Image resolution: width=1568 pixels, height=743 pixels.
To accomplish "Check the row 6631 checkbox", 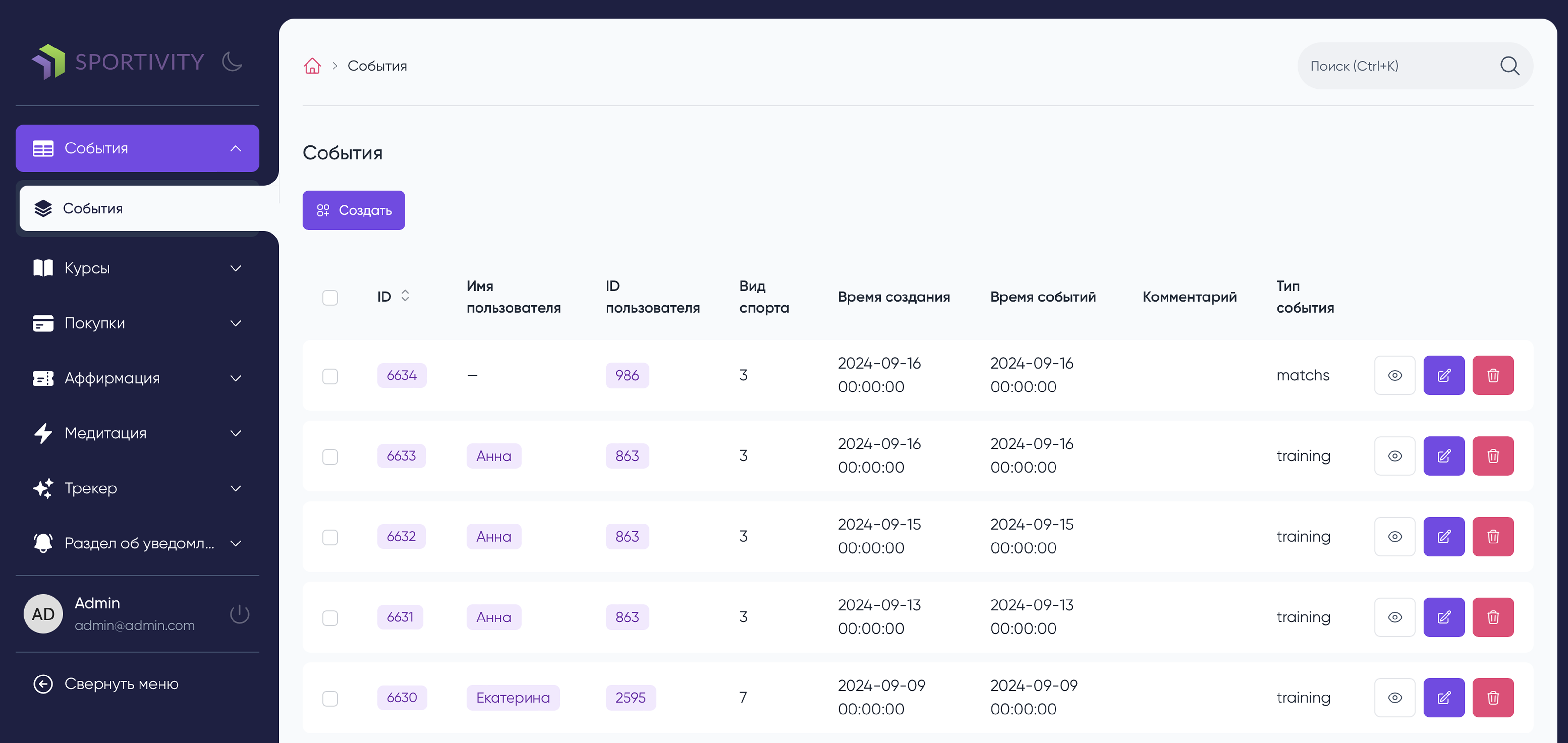I will tap(330, 618).
